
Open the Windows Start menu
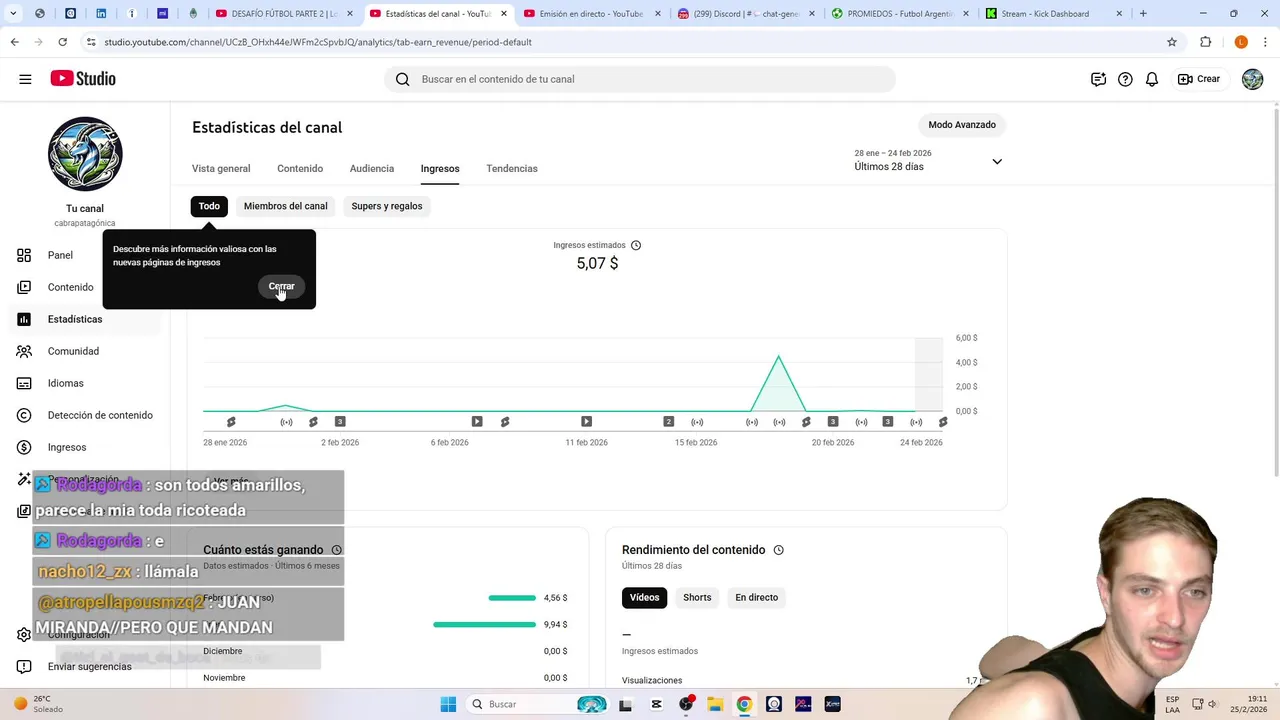tap(447, 704)
